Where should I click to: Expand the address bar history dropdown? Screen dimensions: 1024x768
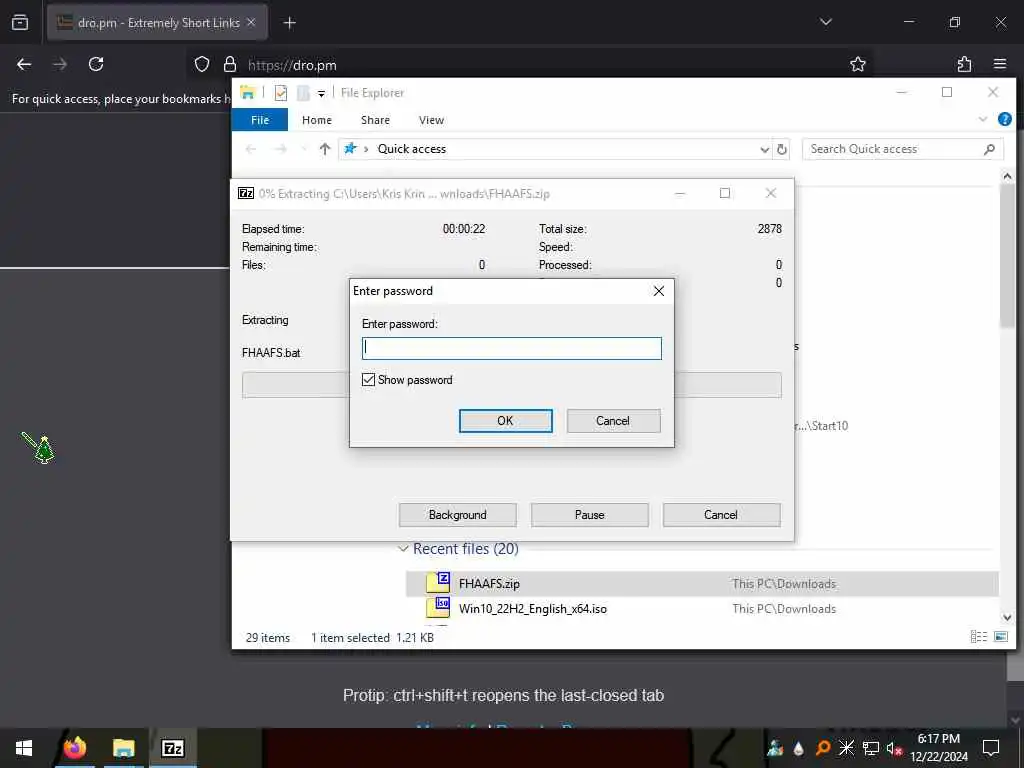pos(764,150)
